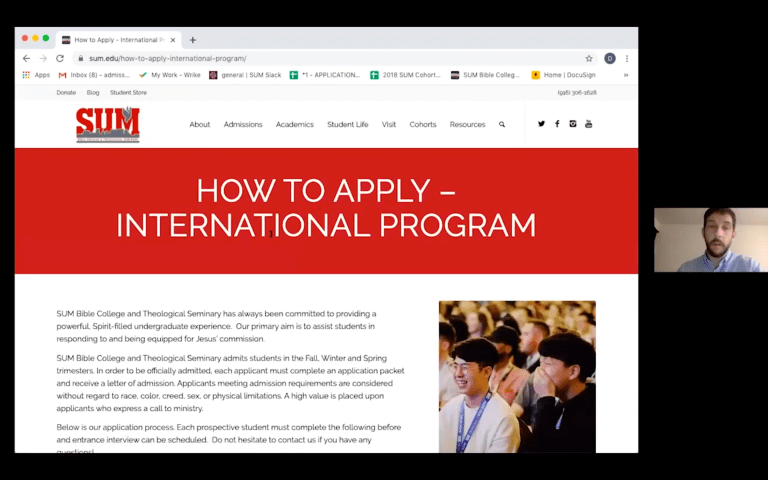This screenshot has width=768, height=480.
Task: Click the Twitter icon in header
Action: [x=541, y=124]
